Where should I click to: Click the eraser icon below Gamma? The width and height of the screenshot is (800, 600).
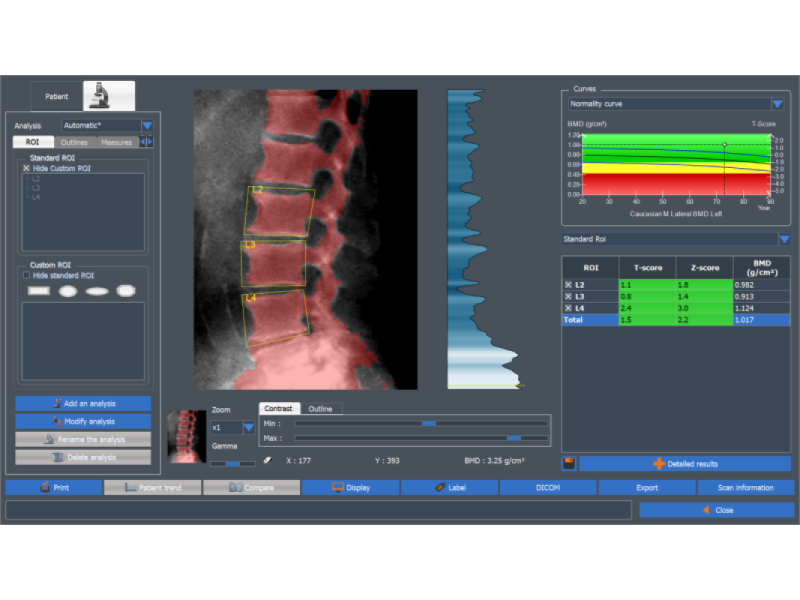click(x=266, y=461)
